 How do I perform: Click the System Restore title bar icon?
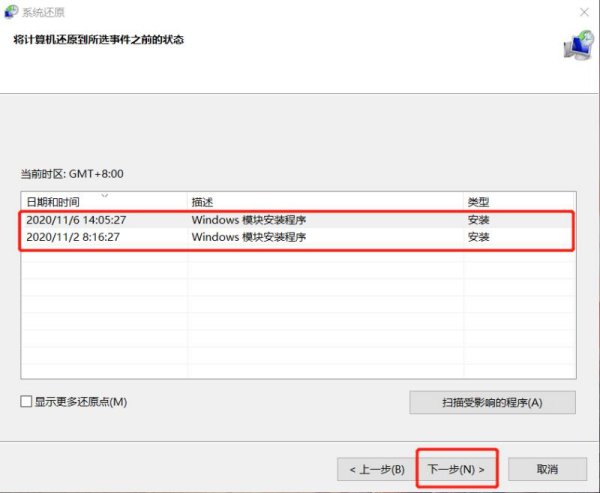coord(13,13)
